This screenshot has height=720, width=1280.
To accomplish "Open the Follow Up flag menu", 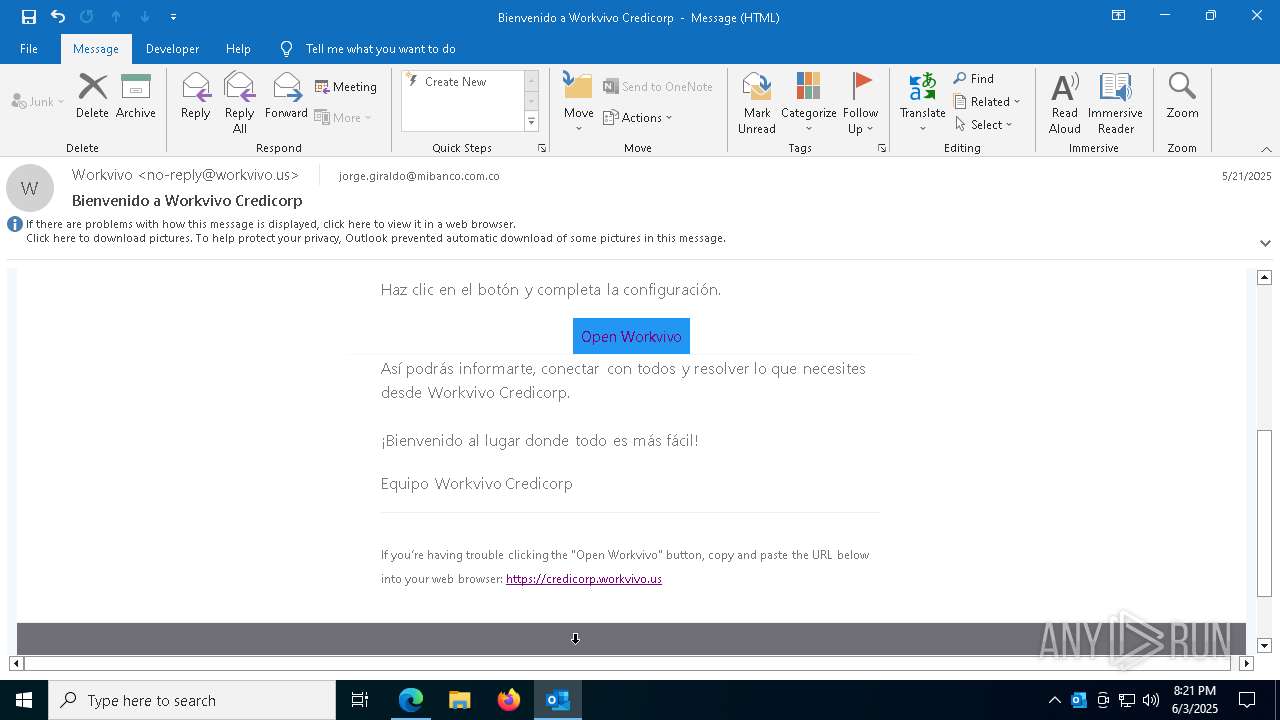I will [x=860, y=103].
